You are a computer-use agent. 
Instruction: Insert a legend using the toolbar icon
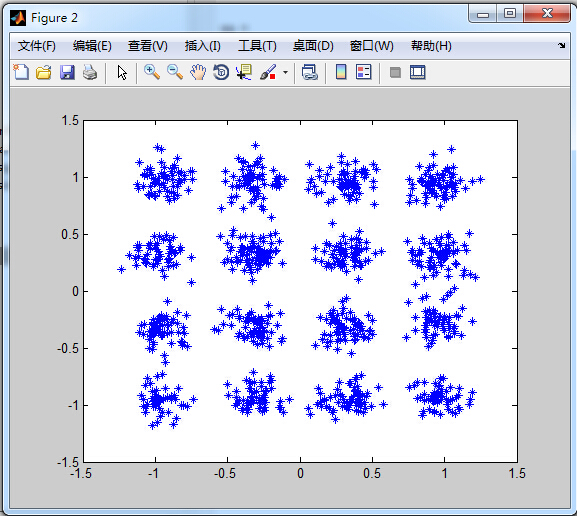pyautogui.click(x=364, y=72)
